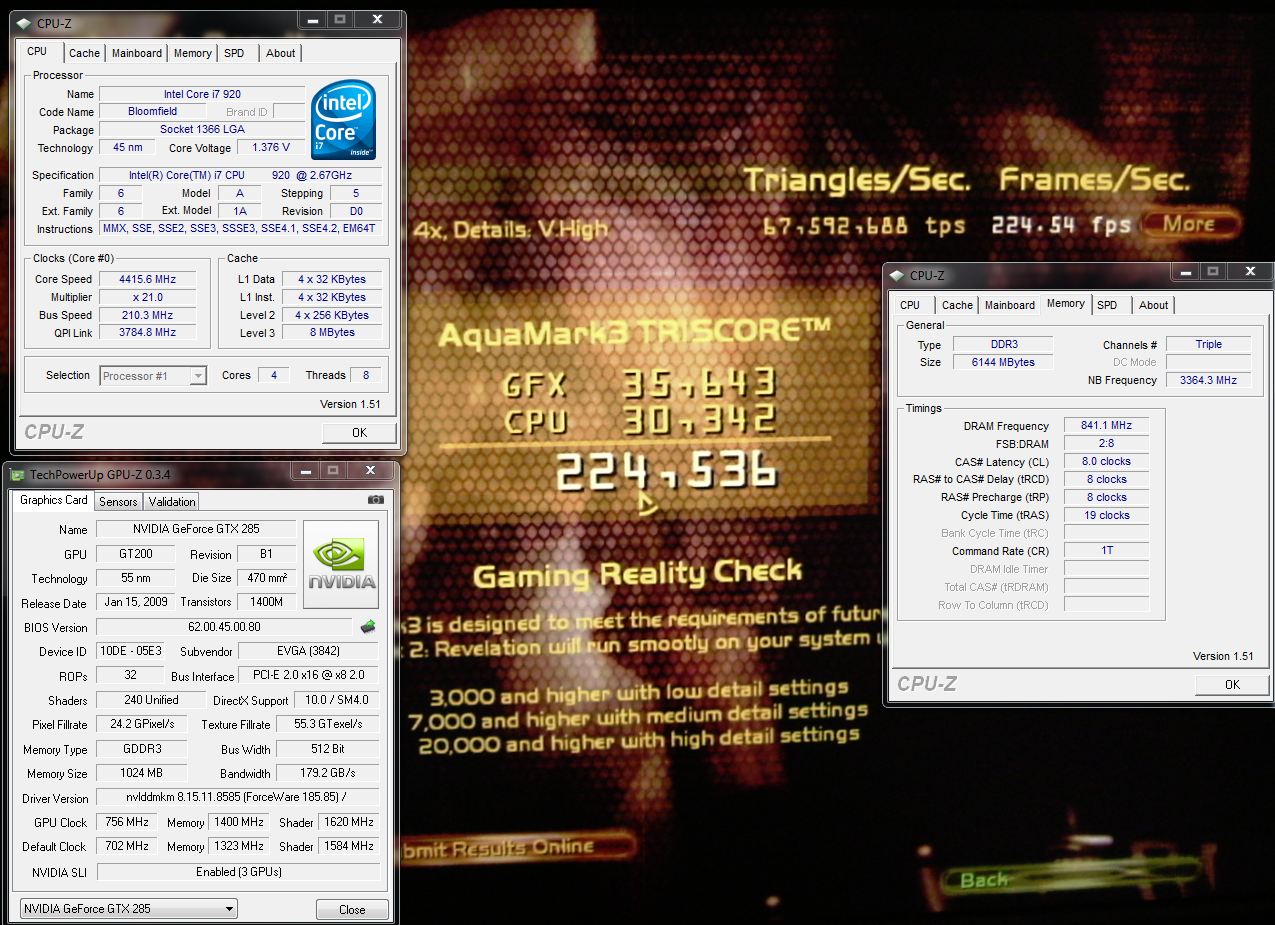The height and width of the screenshot is (925, 1275).
Task: Open the Memory tab in the CPU window
Action: tap(192, 53)
